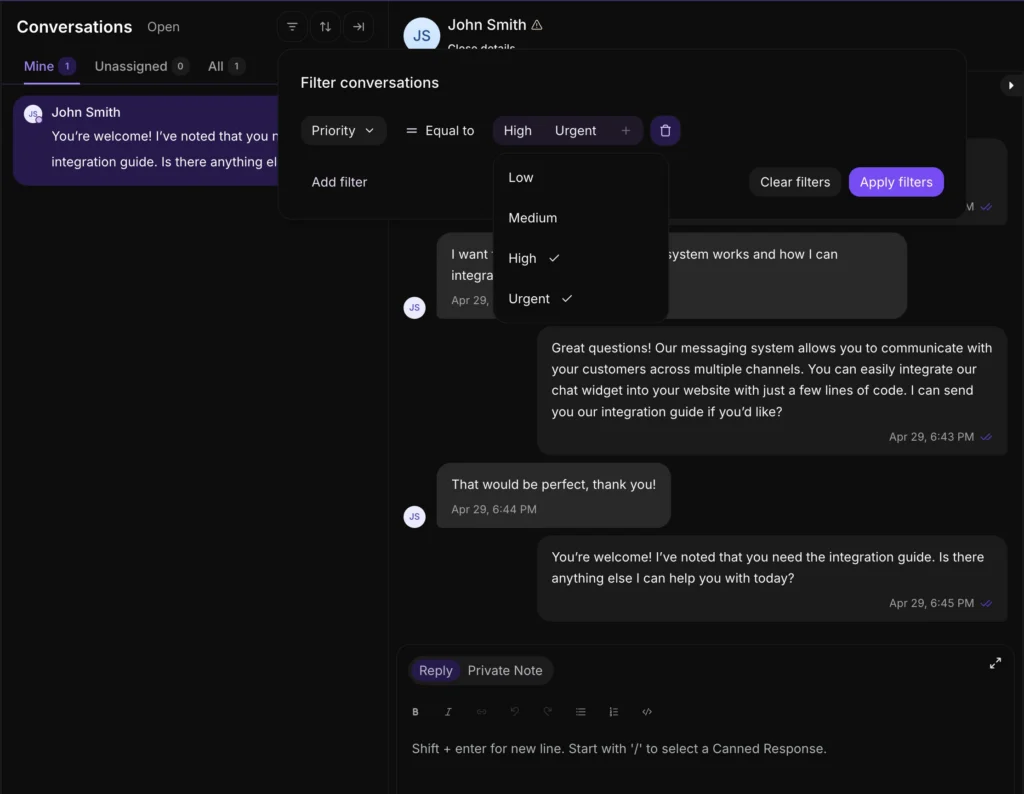Open the Equal to operator selector
This screenshot has height=794, width=1024.
(x=440, y=131)
